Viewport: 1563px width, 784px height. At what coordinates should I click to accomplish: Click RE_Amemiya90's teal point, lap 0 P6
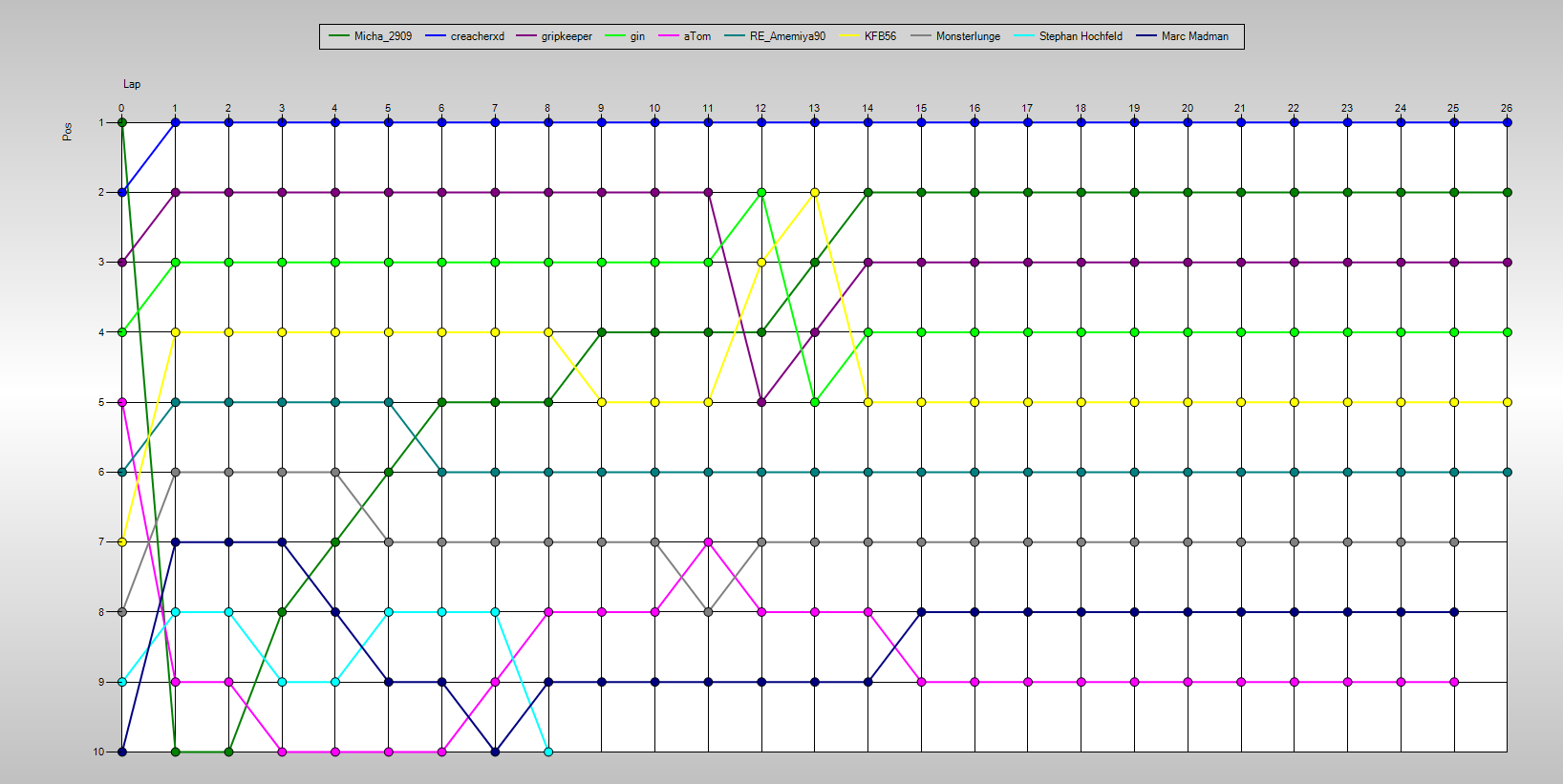tap(122, 472)
